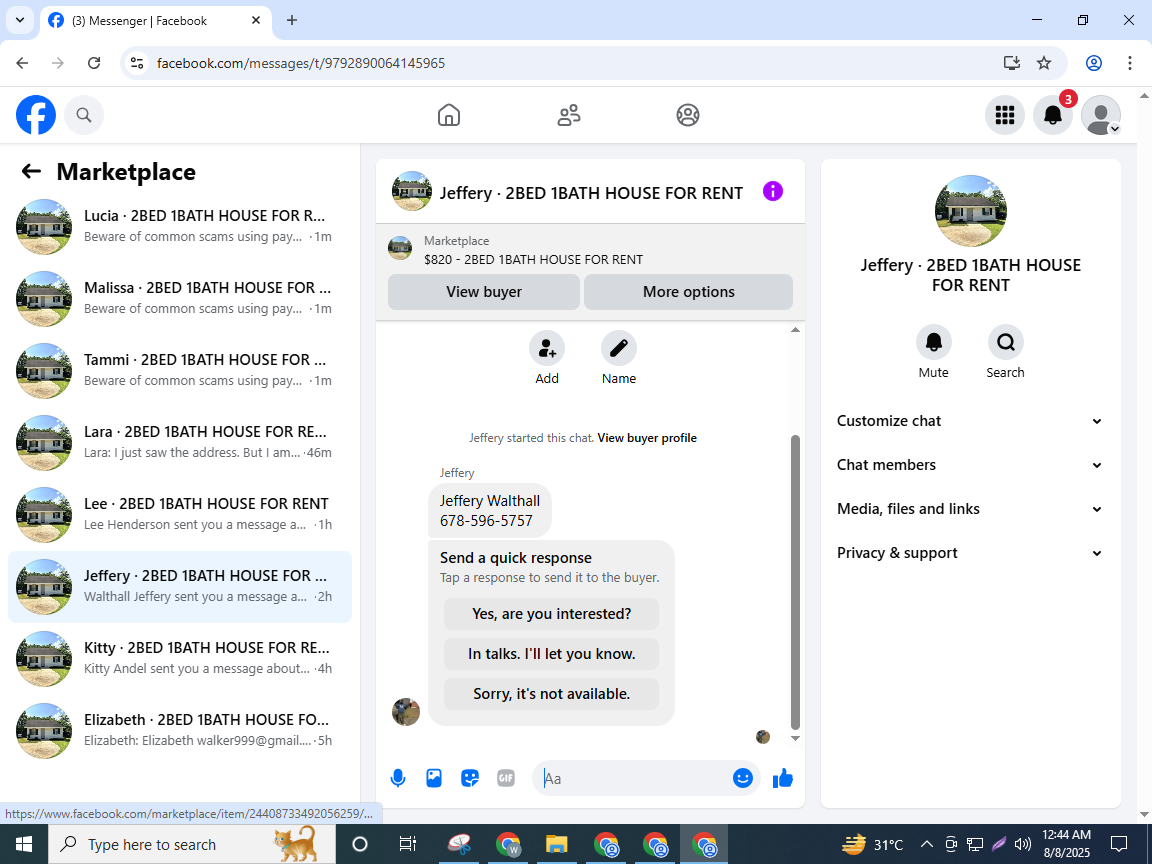Viewport: 1152px width, 864px height.
Task: Open the emoji picker smiley
Action: click(743, 778)
